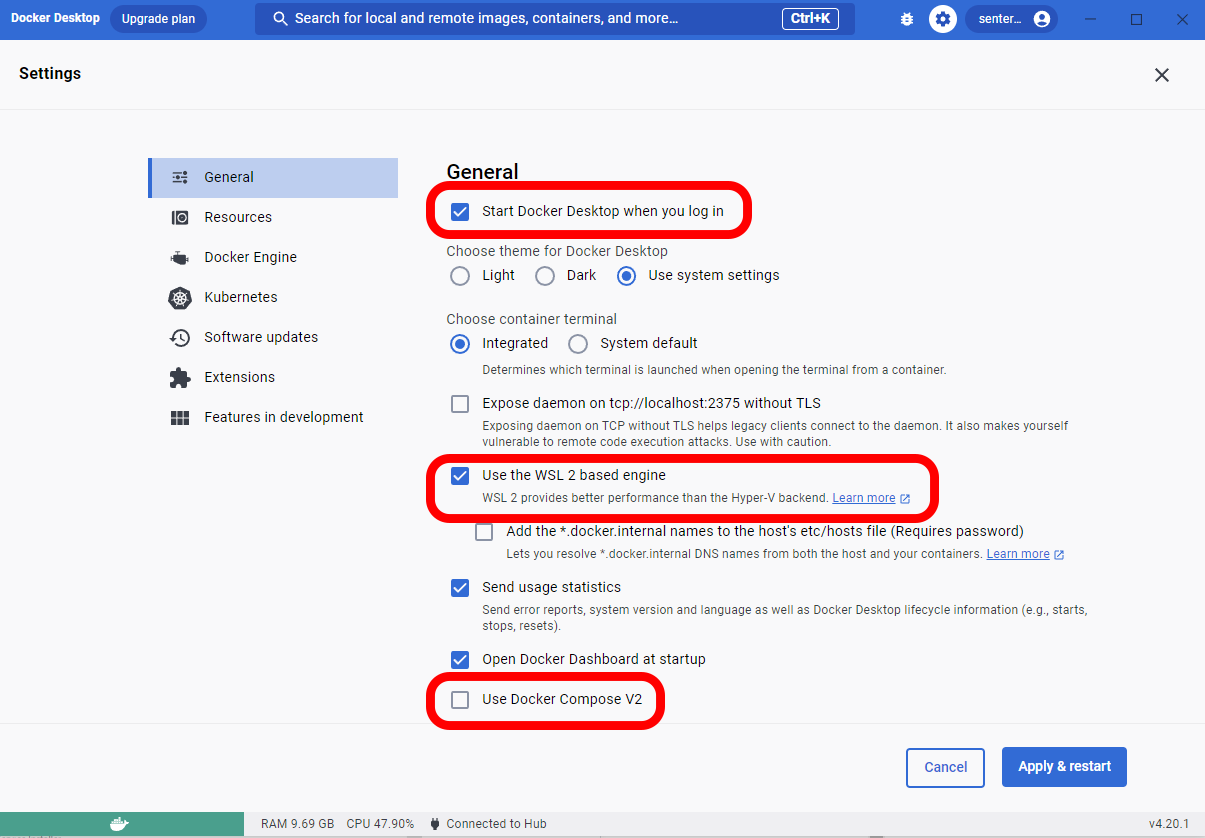Viewport: 1205px width, 838px height.
Task: Select Use system settings theme option
Action: [x=626, y=276]
